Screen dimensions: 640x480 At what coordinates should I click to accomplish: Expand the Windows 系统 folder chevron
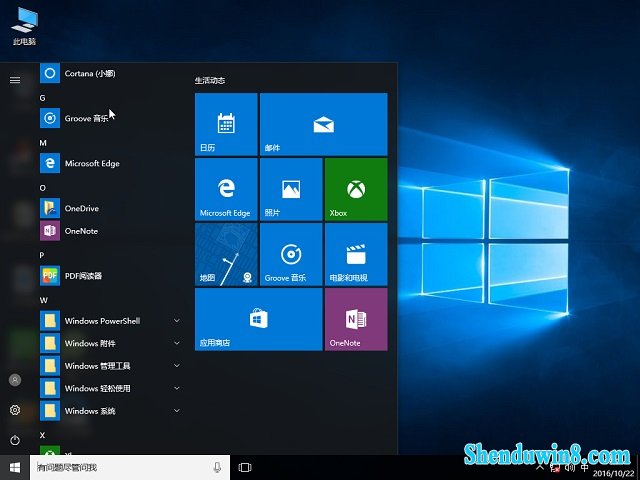177,411
